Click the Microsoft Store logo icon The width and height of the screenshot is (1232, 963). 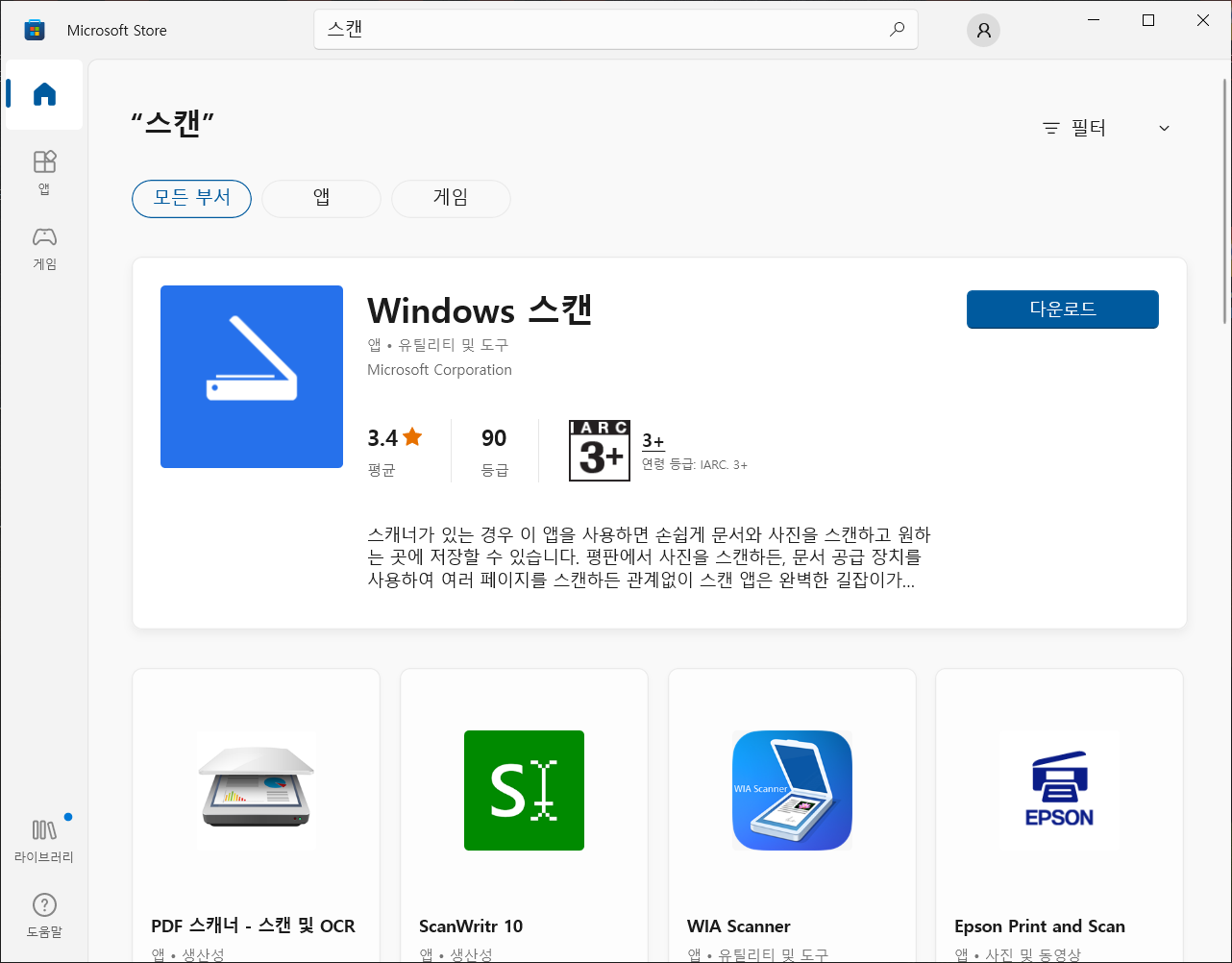(x=35, y=30)
